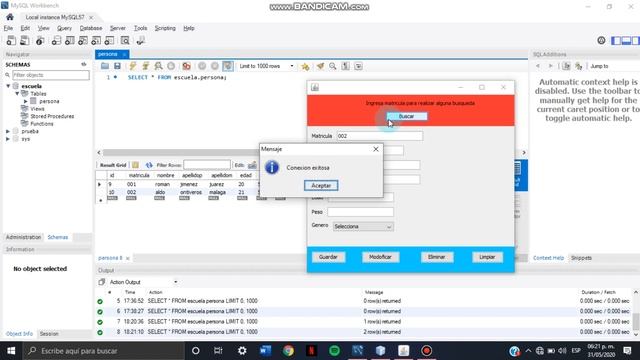Image resolution: width=640 pixels, height=360 pixels.
Task: Open the Edit menu
Action: (x=25, y=28)
